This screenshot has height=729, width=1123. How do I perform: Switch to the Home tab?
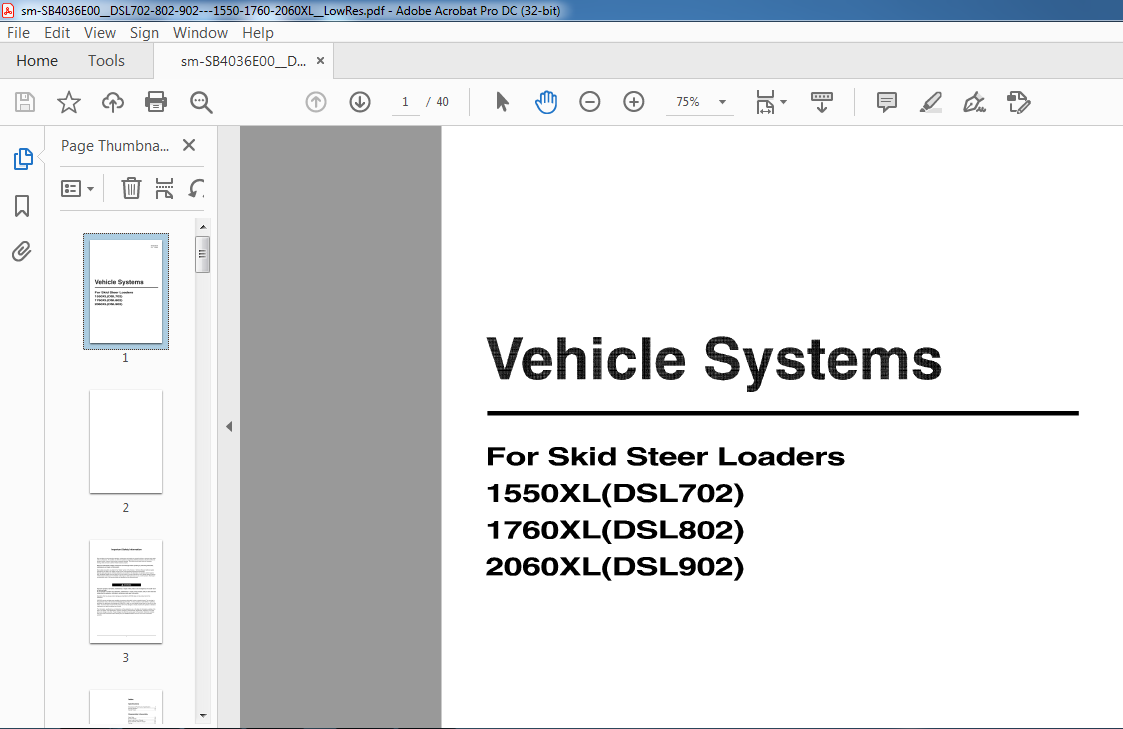37,61
